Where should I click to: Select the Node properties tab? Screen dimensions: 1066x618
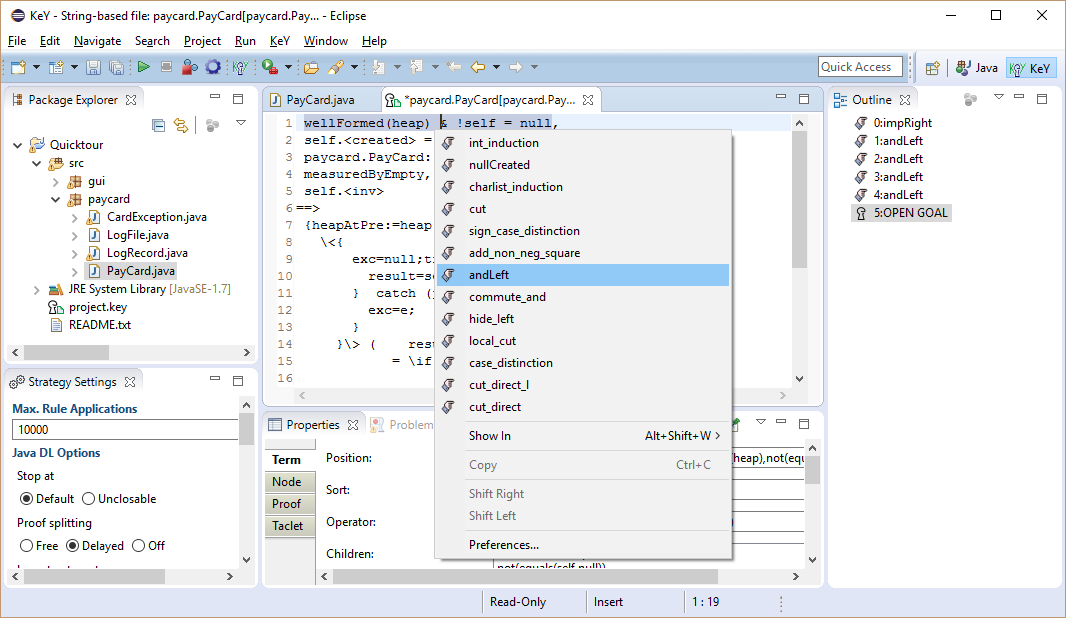tap(290, 482)
